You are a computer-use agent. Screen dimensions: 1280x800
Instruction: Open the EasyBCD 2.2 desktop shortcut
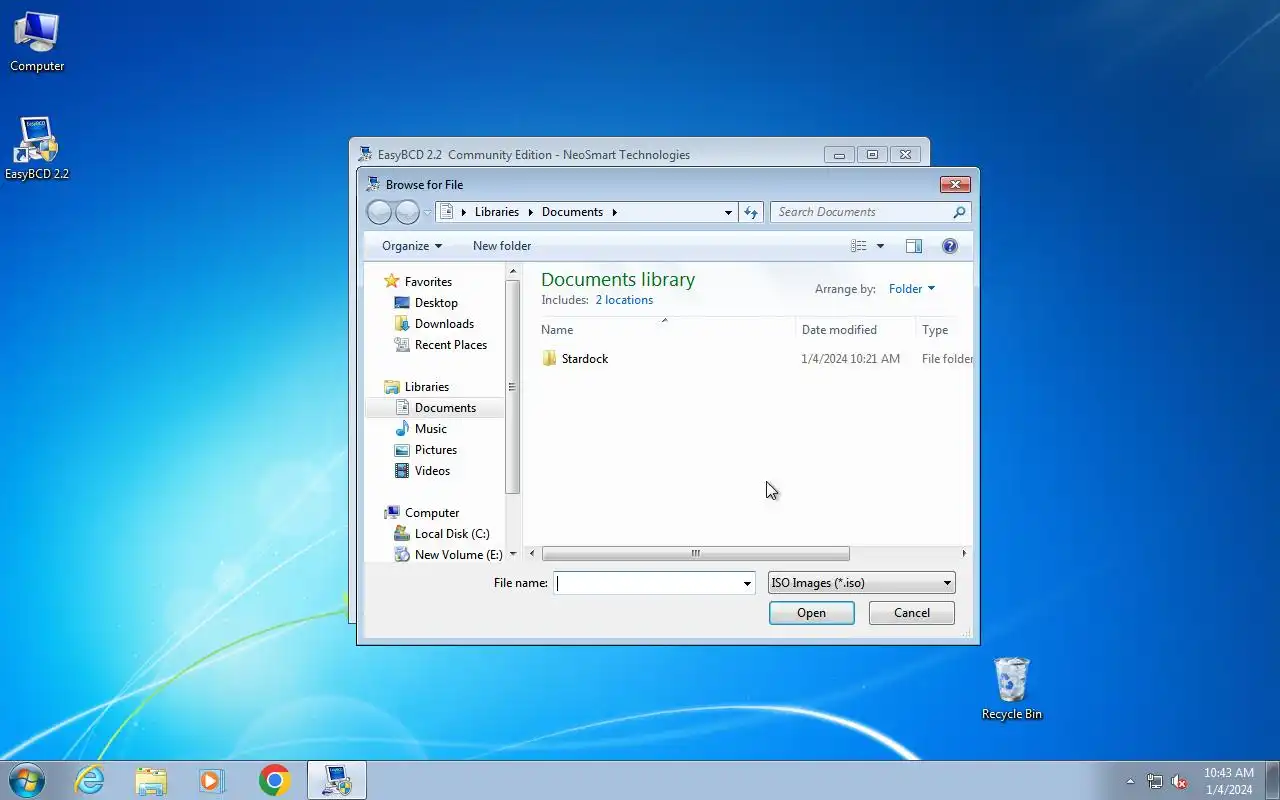(37, 149)
